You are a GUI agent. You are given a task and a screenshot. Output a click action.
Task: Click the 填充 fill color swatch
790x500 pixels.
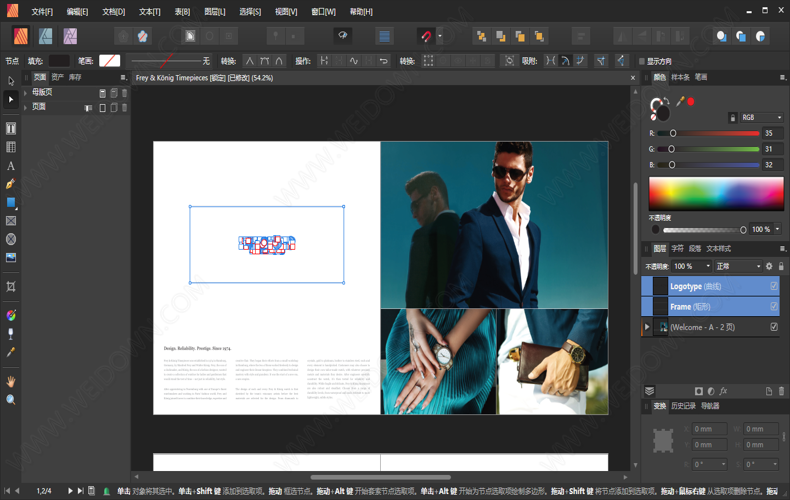point(59,61)
